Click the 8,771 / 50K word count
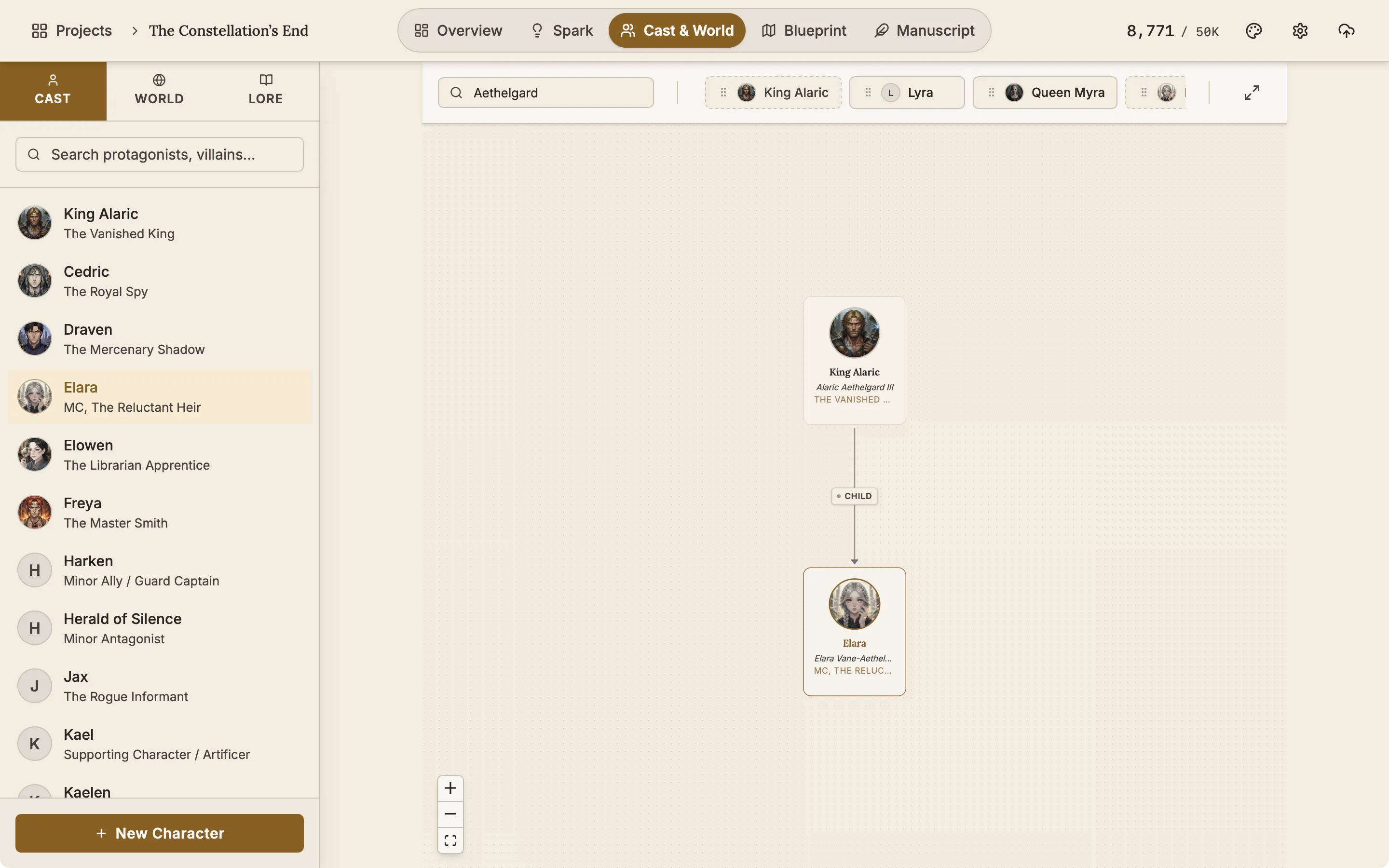 click(1172, 31)
